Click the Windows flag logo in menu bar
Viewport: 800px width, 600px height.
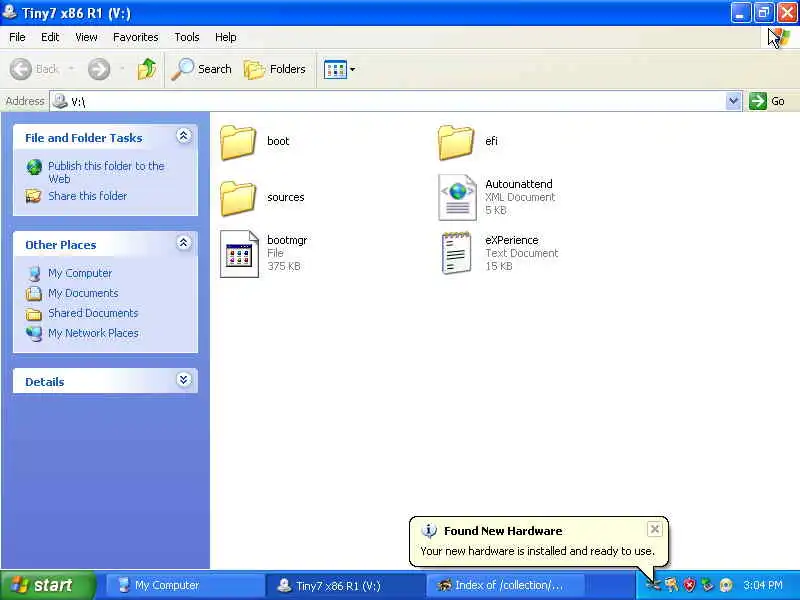(779, 37)
